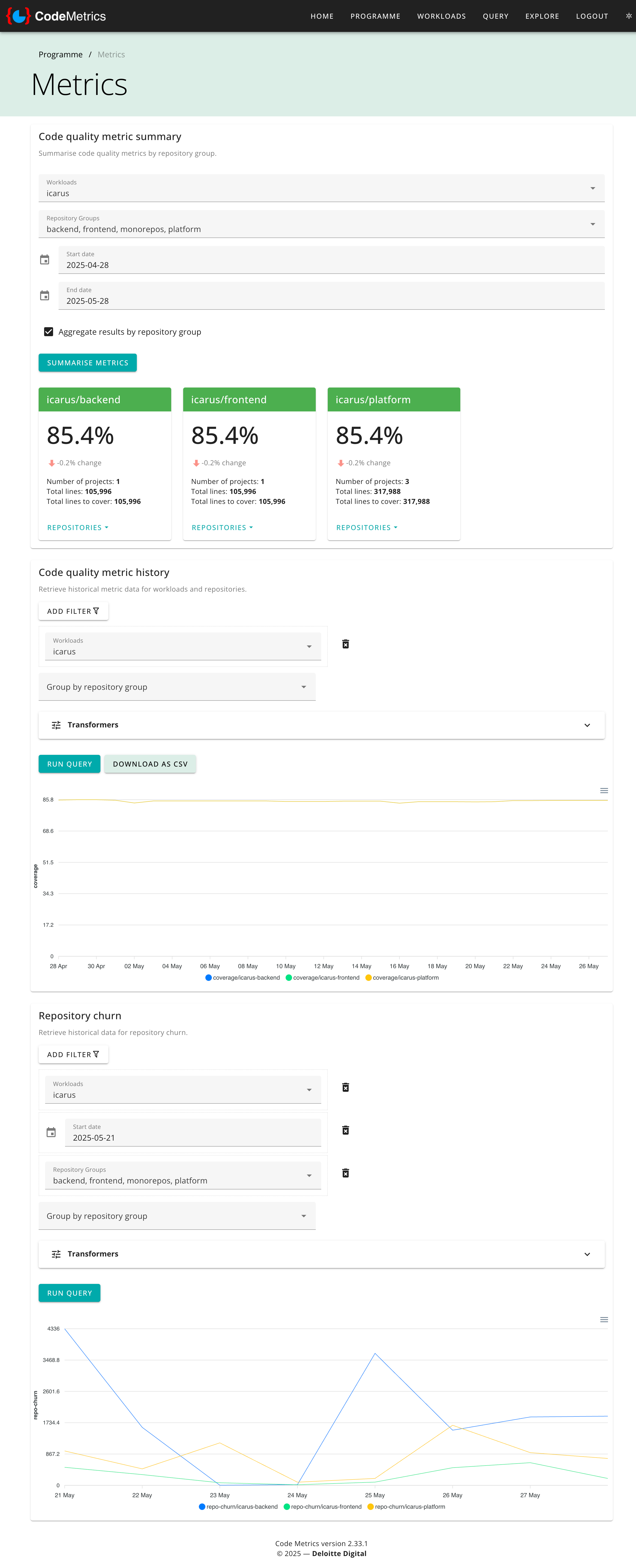The image size is (636, 1568).
Task: Toggle coverage/icarus-platform legend series
Action: (x=402, y=978)
